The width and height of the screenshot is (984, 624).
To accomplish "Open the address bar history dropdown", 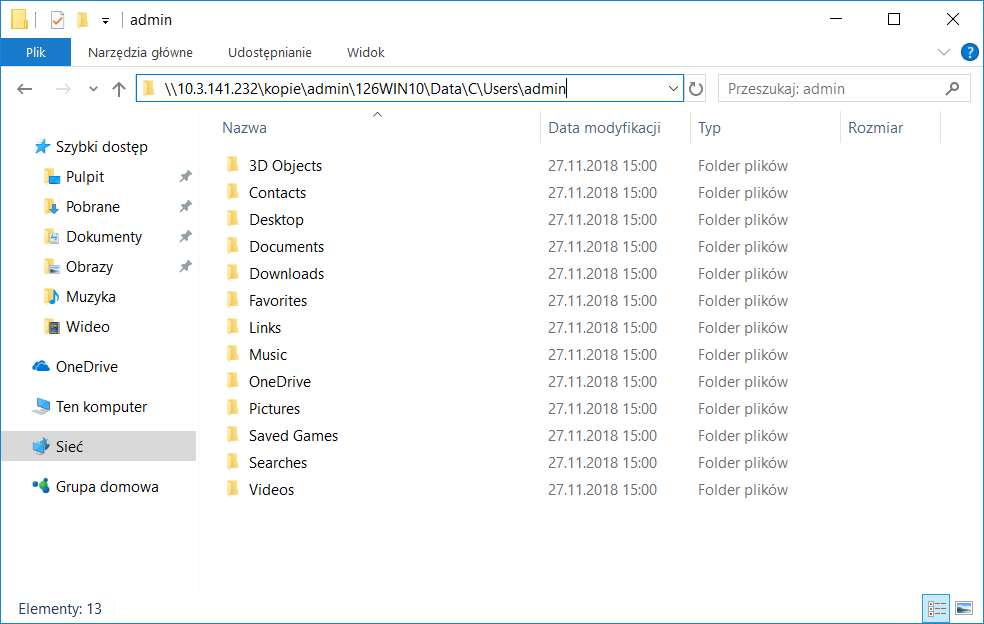I will pos(673,89).
